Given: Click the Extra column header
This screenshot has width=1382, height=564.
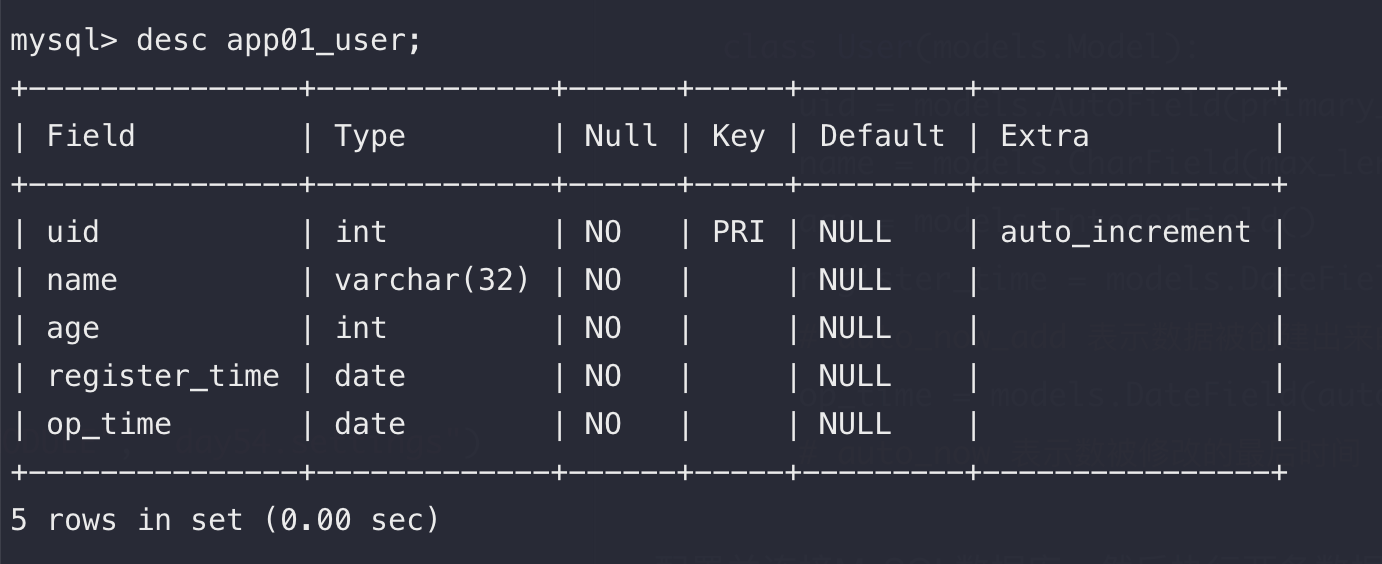Looking at the screenshot, I should (1045, 136).
